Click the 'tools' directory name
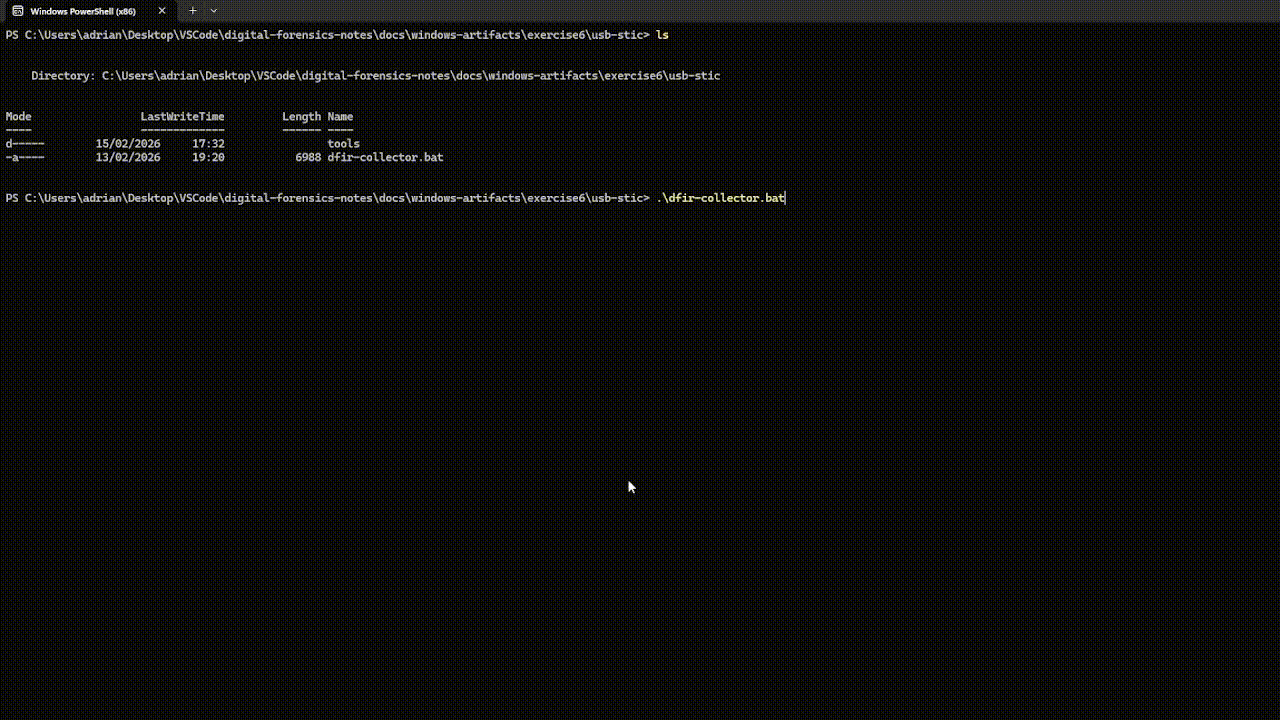The height and width of the screenshot is (720, 1280). point(343,144)
